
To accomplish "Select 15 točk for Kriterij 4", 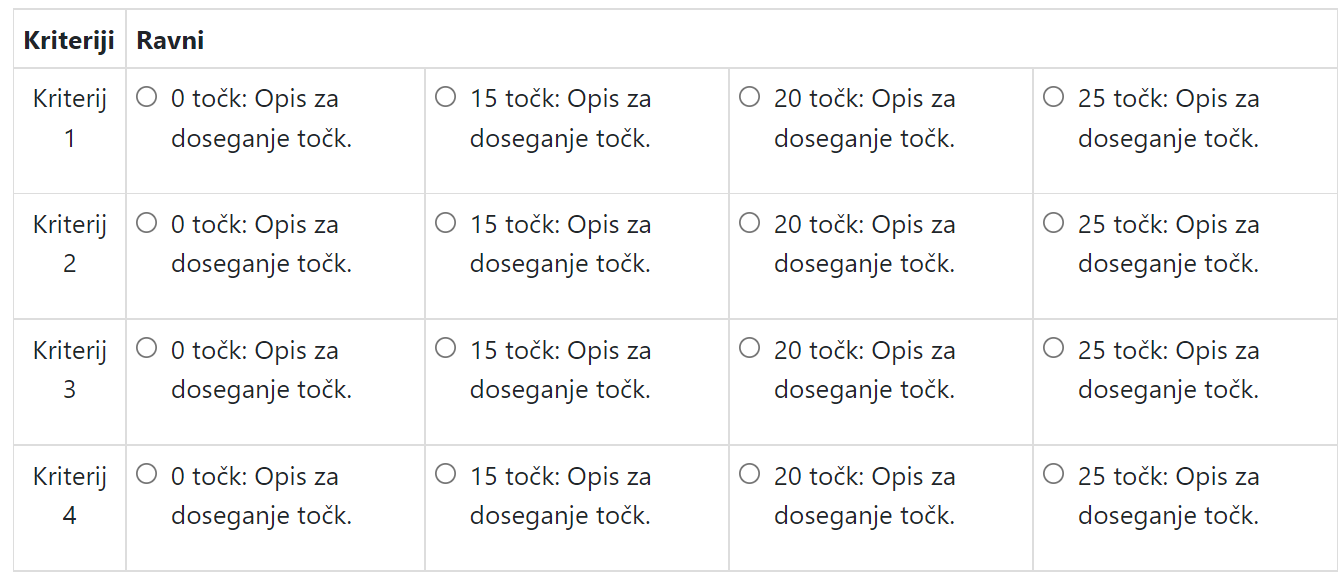I will point(446,474).
